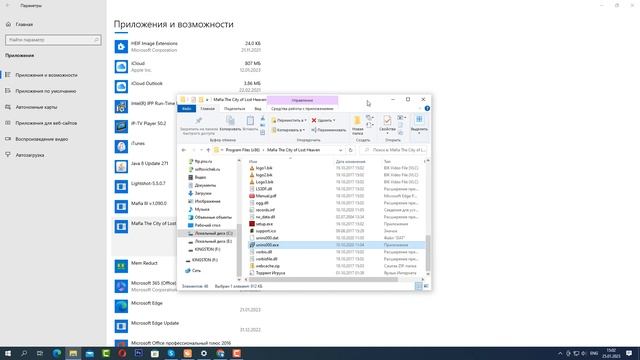Select setup.exe file
The height and width of the screenshot is (360, 640).
coord(264,224)
